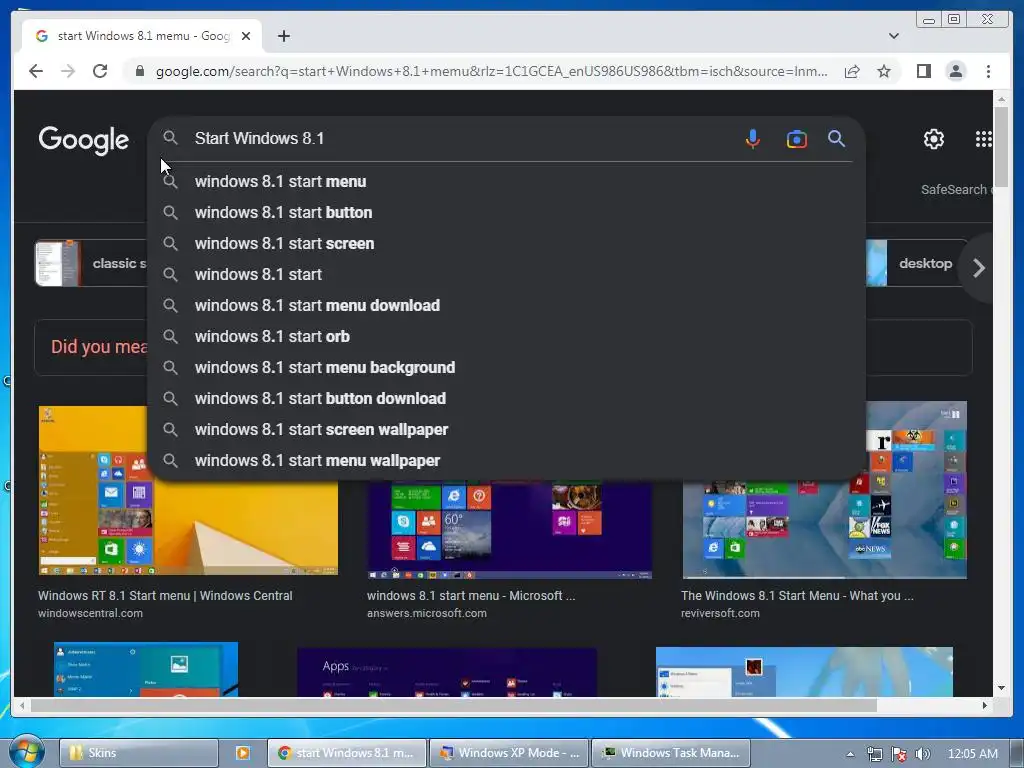
Task: Close the start Windows 8.1 memu tab
Action: (246, 36)
